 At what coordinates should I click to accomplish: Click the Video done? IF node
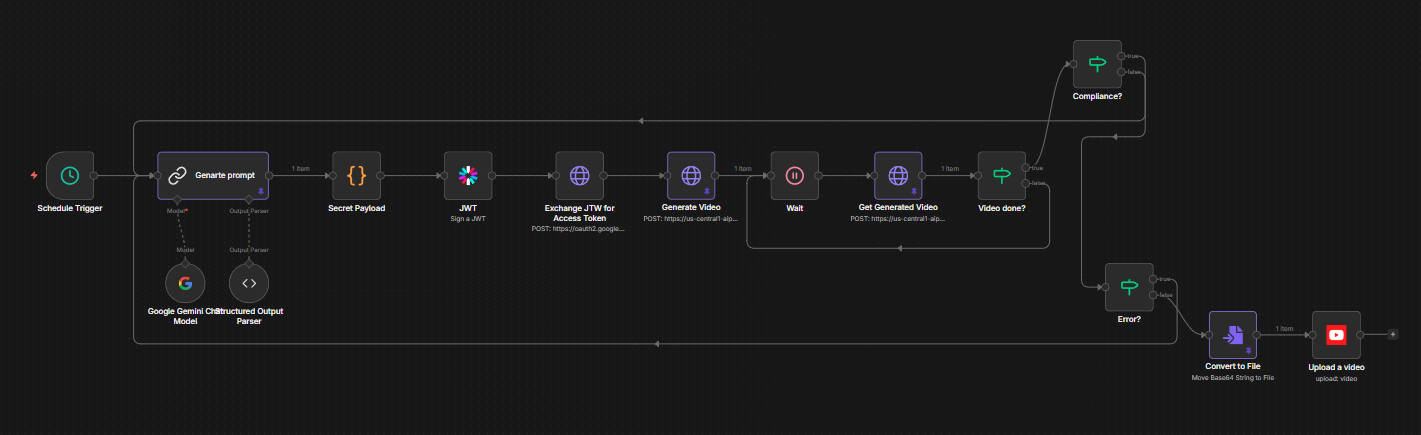(1001, 176)
